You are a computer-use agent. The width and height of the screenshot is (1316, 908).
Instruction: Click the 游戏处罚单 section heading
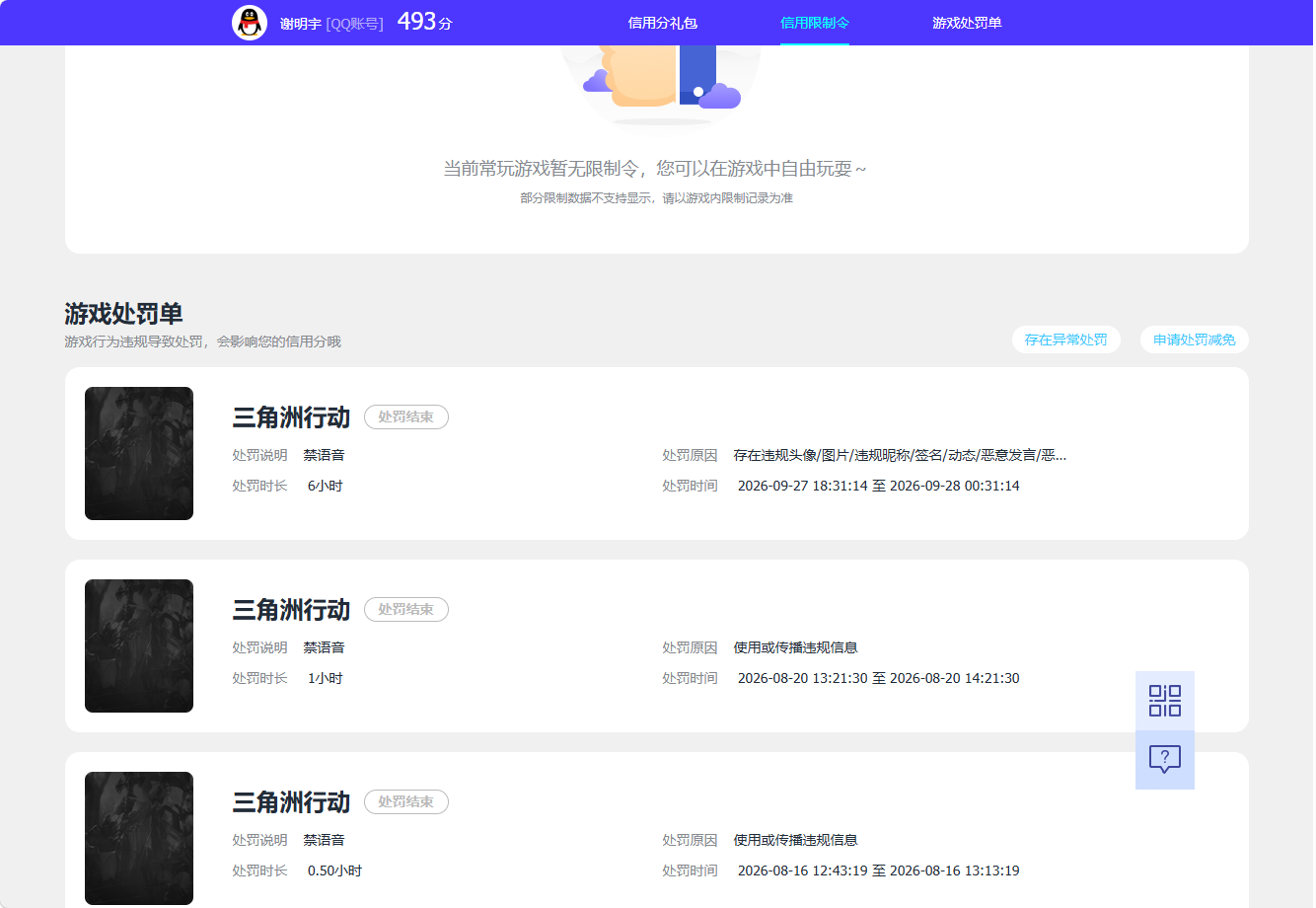(x=124, y=314)
